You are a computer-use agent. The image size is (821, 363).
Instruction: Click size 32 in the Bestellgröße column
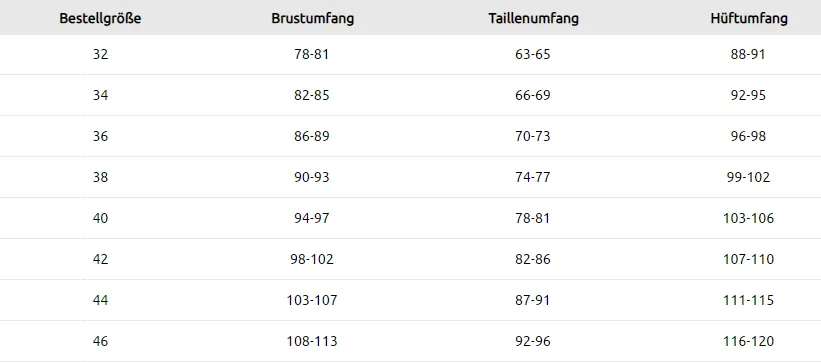click(x=100, y=54)
